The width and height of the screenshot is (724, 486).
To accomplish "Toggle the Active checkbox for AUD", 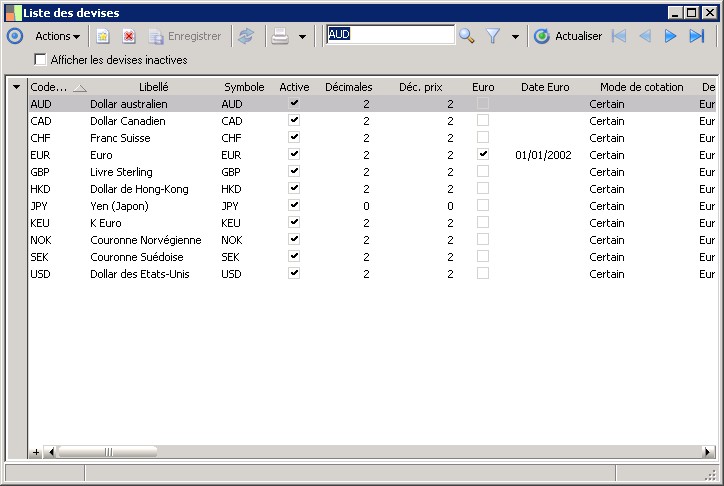I will [294, 103].
